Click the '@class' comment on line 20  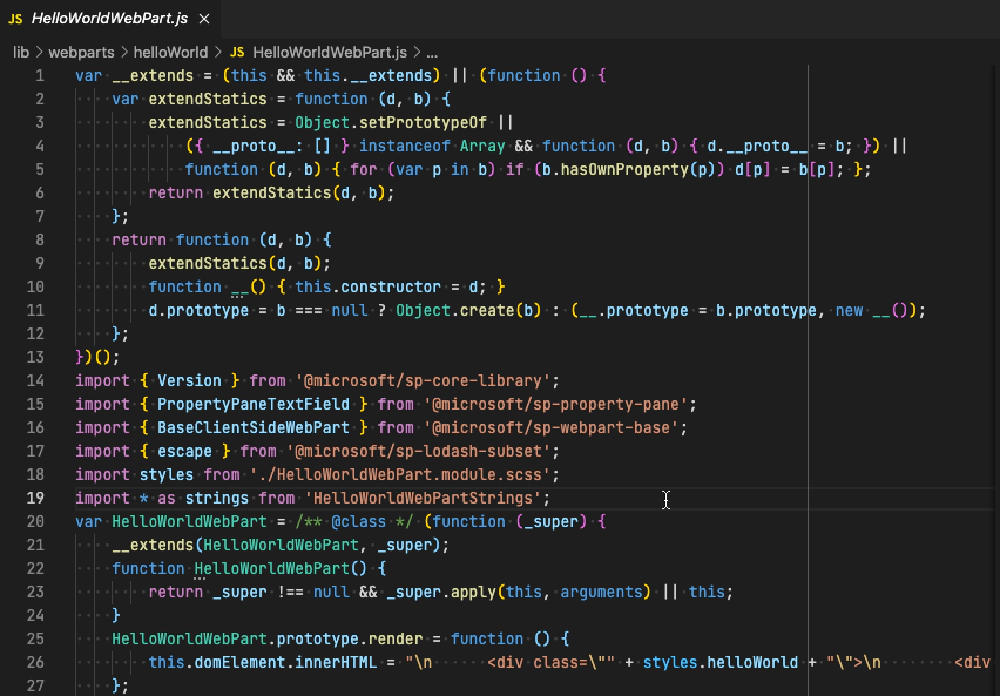point(358,522)
